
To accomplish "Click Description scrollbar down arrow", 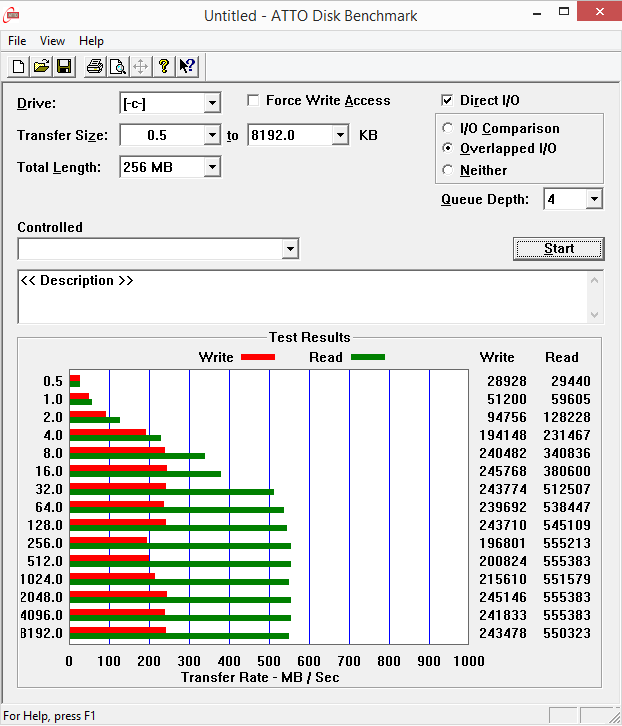I will 595,315.
